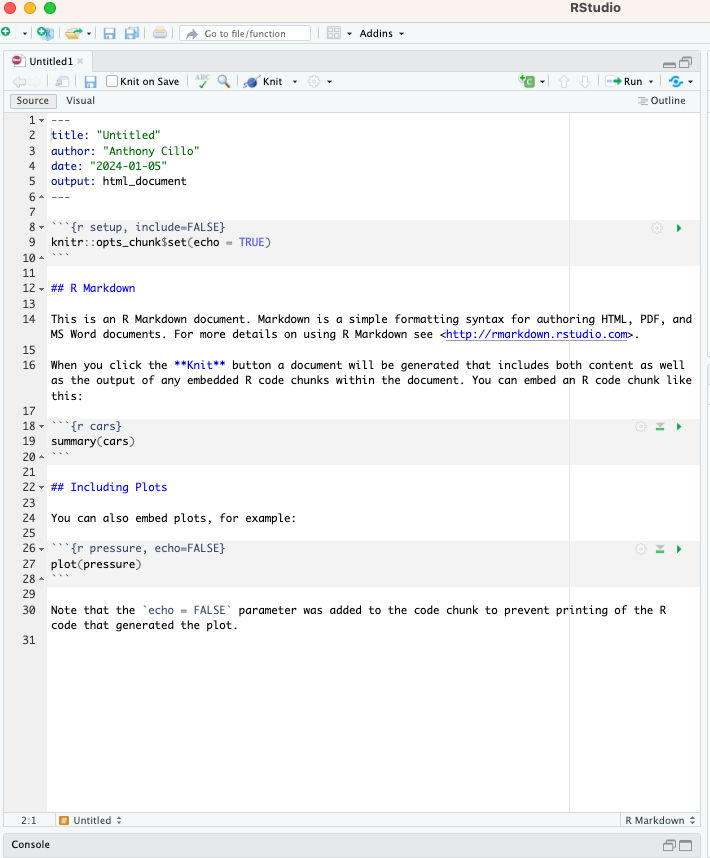
Task: Open the New File dropdown arrow
Action: coord(25,34)
